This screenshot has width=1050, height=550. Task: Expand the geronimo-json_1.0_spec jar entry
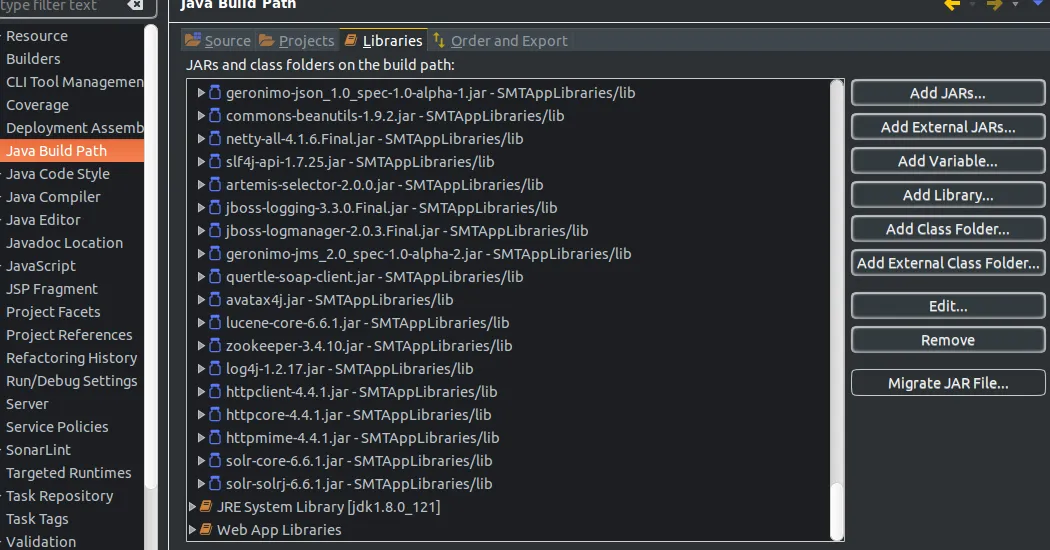[201, 92]
